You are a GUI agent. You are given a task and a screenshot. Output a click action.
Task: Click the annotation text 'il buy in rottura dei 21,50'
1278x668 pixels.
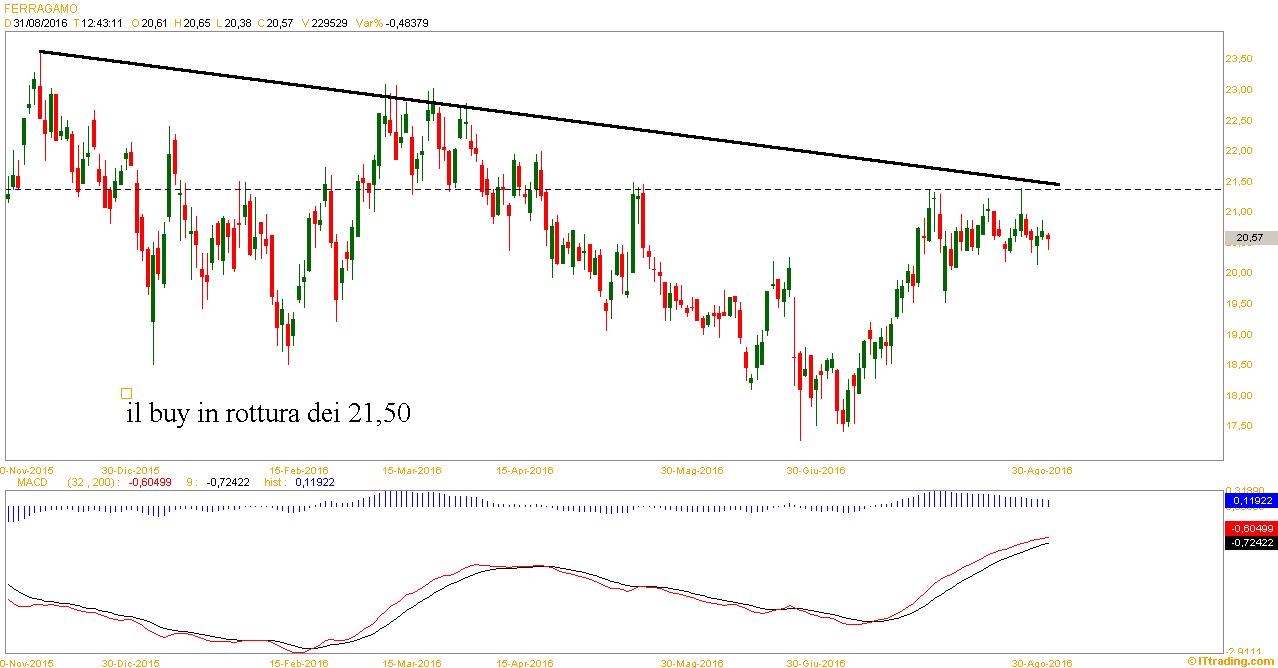click(267, 413)
